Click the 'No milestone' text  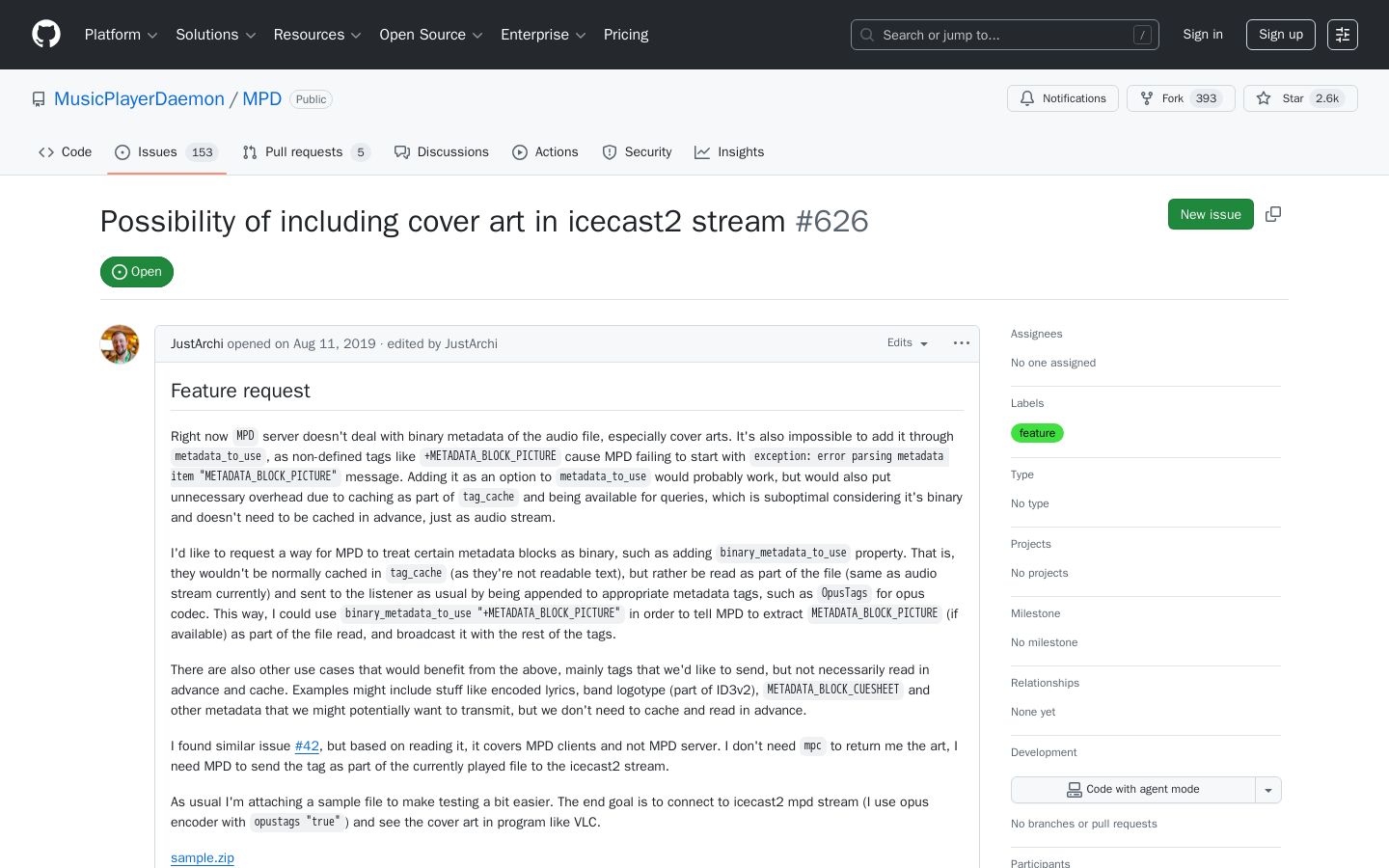[1045, 642]
